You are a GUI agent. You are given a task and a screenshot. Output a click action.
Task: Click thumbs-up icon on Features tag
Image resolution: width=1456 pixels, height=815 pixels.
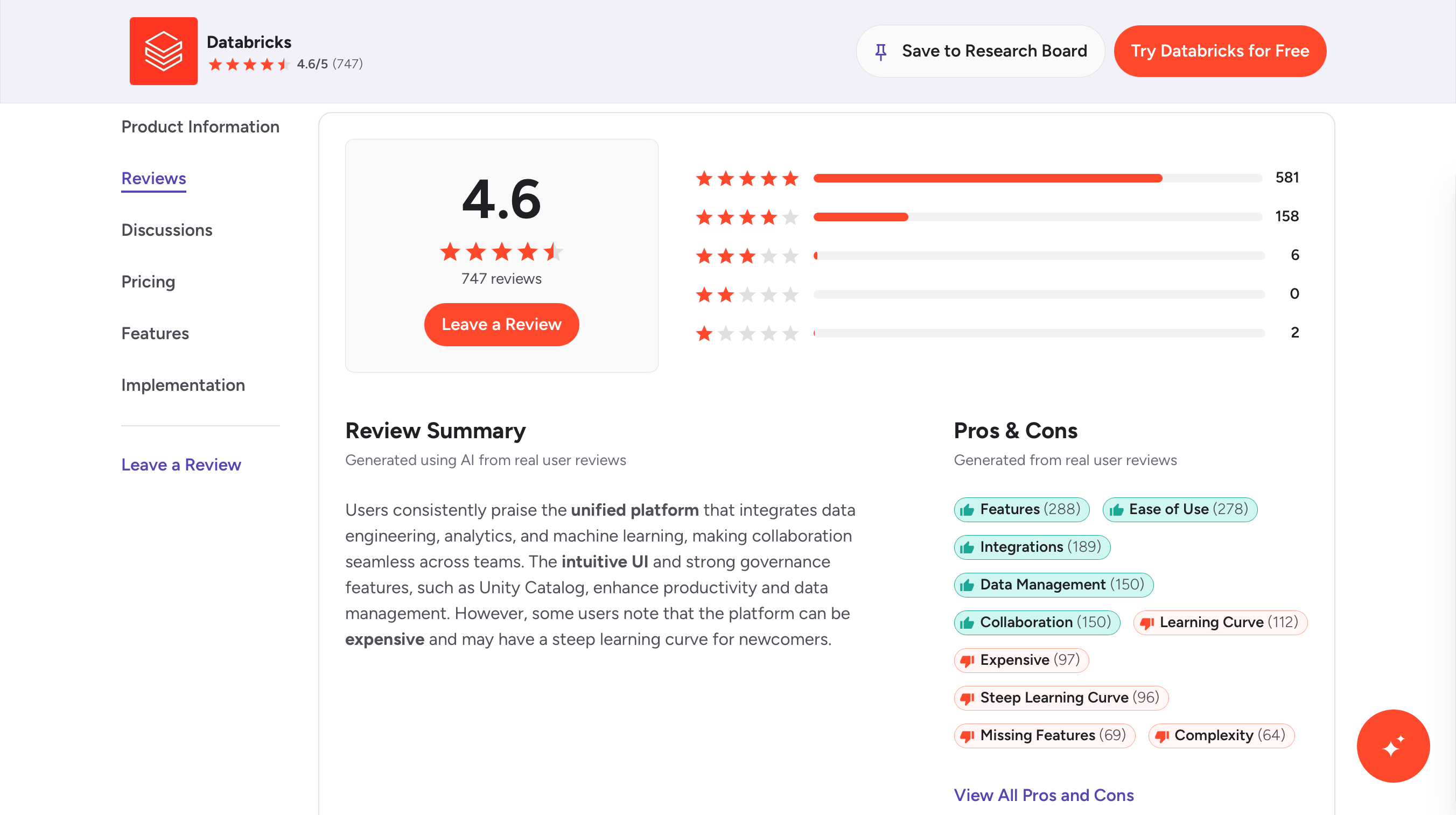(967, 510)
